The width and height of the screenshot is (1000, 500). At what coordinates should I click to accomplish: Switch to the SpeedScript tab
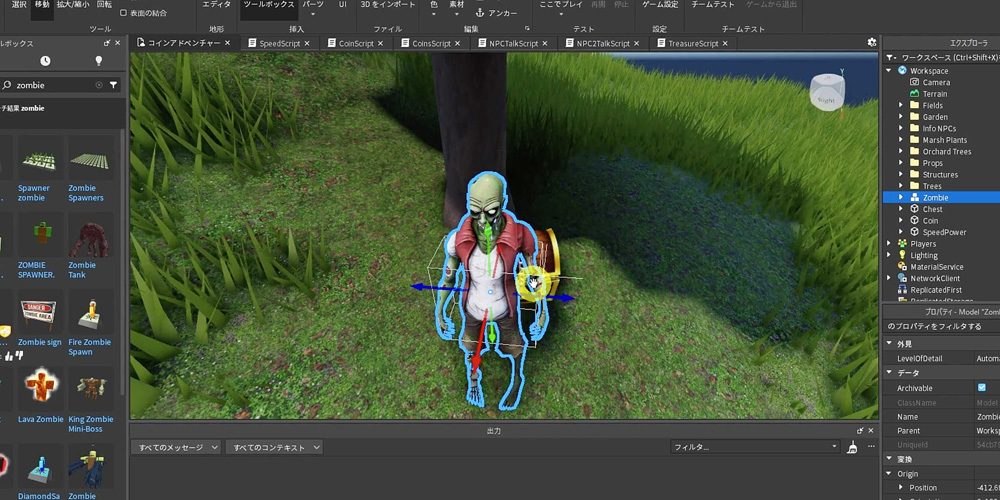pos(279,43)
